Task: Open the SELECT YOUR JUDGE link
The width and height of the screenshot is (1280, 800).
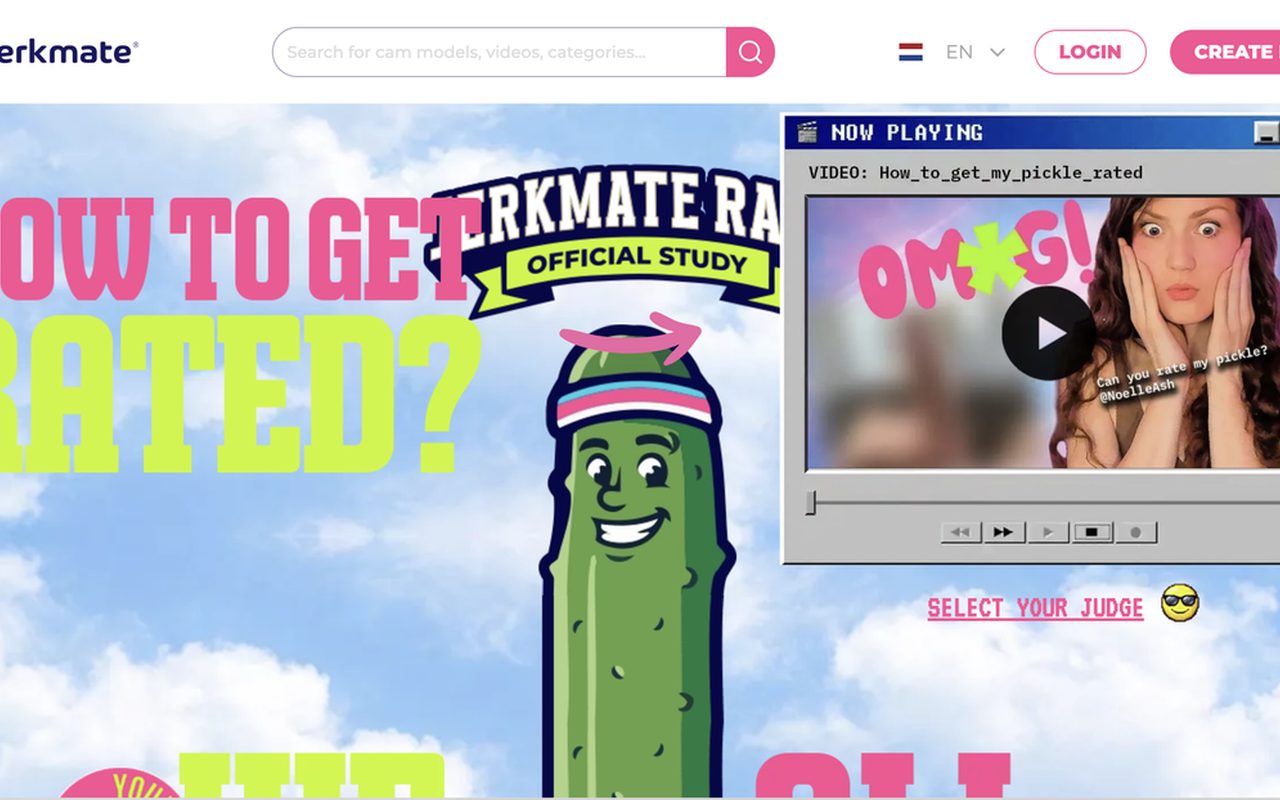Action: click(x=1035, y=608)
